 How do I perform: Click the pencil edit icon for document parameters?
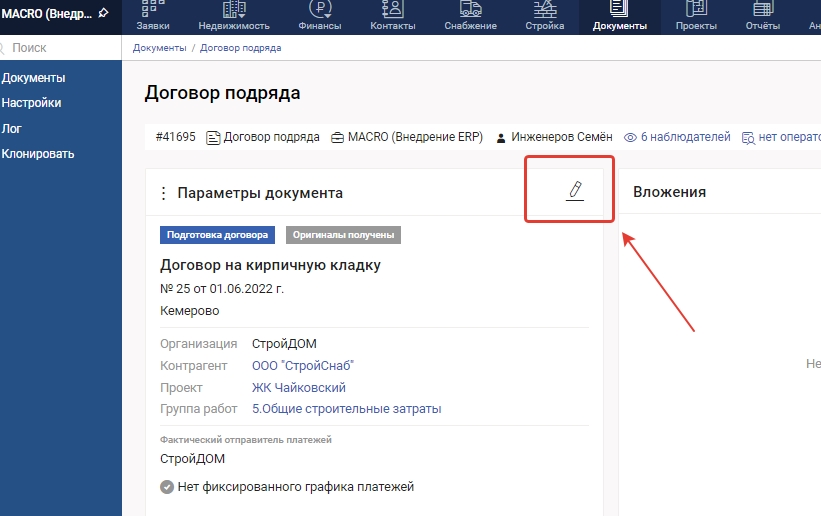574,191
